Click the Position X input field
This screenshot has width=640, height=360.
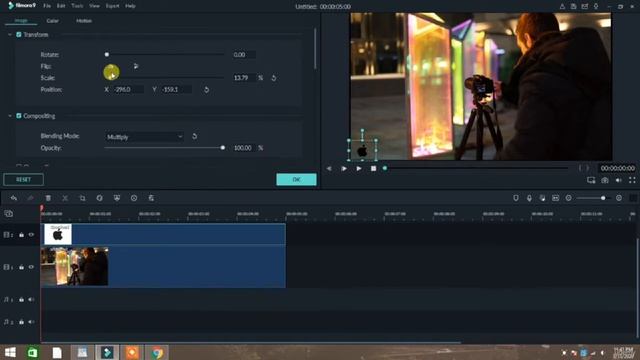click(x=128, y=89)
